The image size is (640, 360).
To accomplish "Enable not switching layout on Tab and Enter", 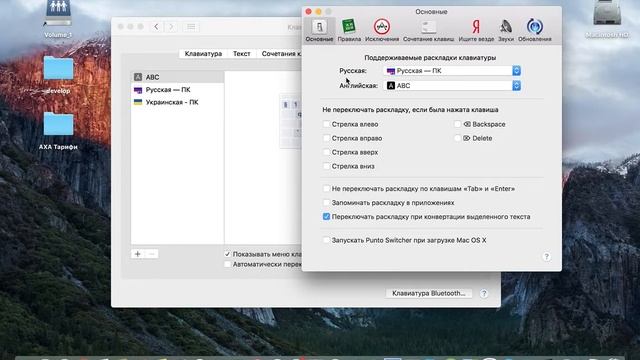I will [x=326, y=189].
